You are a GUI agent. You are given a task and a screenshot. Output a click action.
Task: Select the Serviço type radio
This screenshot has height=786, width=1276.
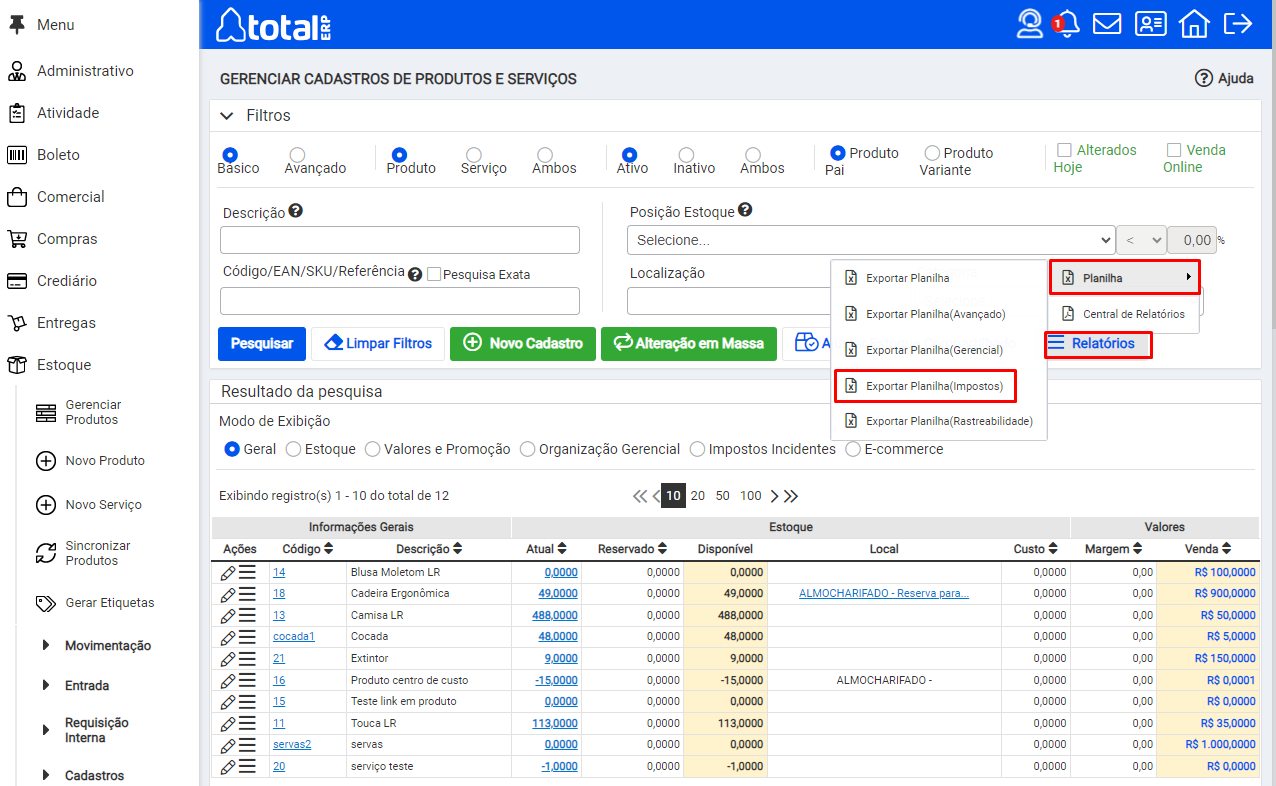pyautogui.click(x=474, y=155)
